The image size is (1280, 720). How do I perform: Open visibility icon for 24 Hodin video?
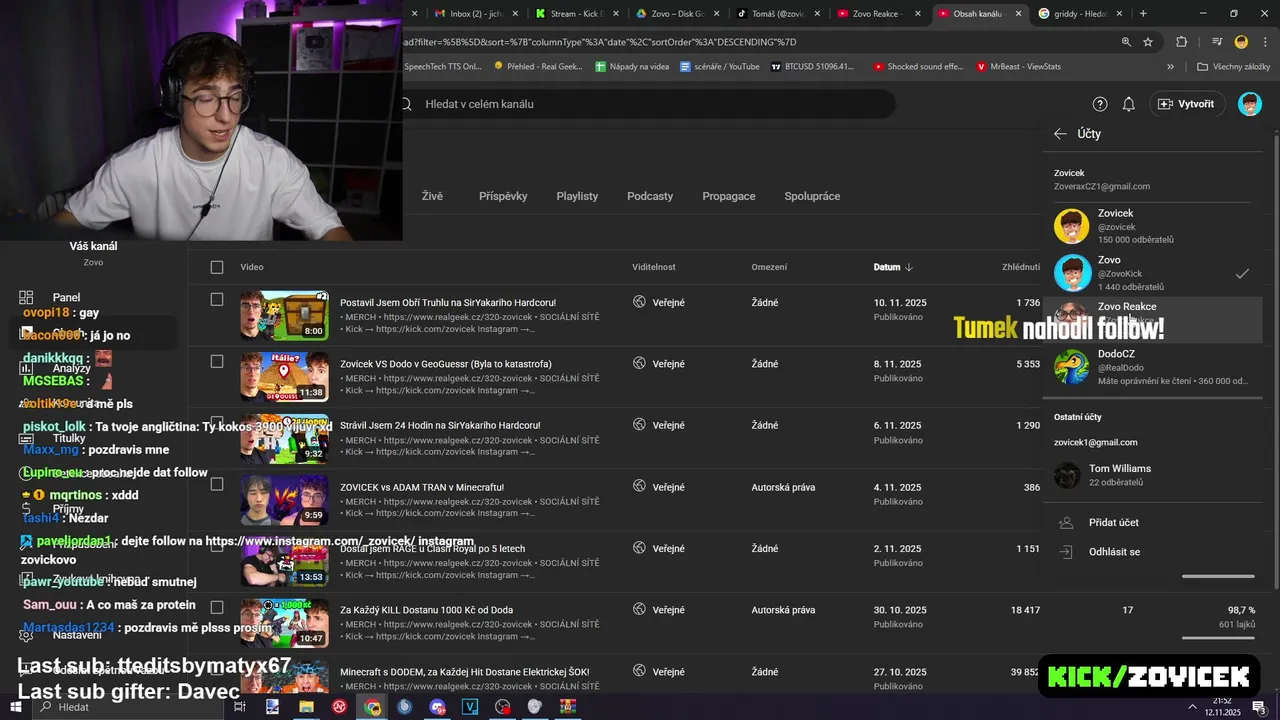[640, 425]
